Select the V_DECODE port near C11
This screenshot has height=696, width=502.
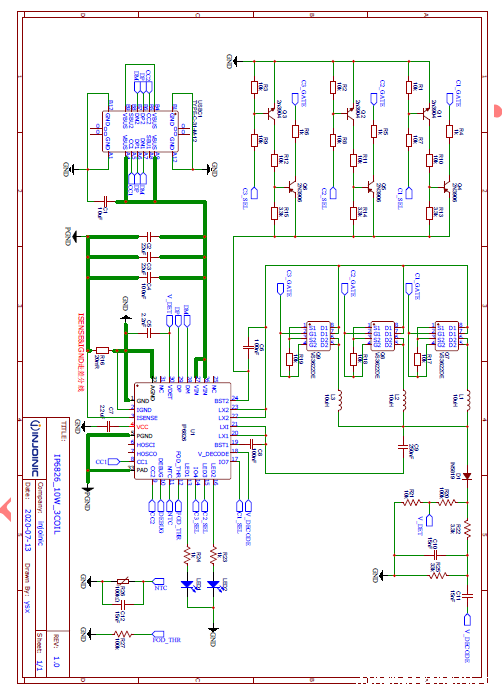tap(467, 620)
